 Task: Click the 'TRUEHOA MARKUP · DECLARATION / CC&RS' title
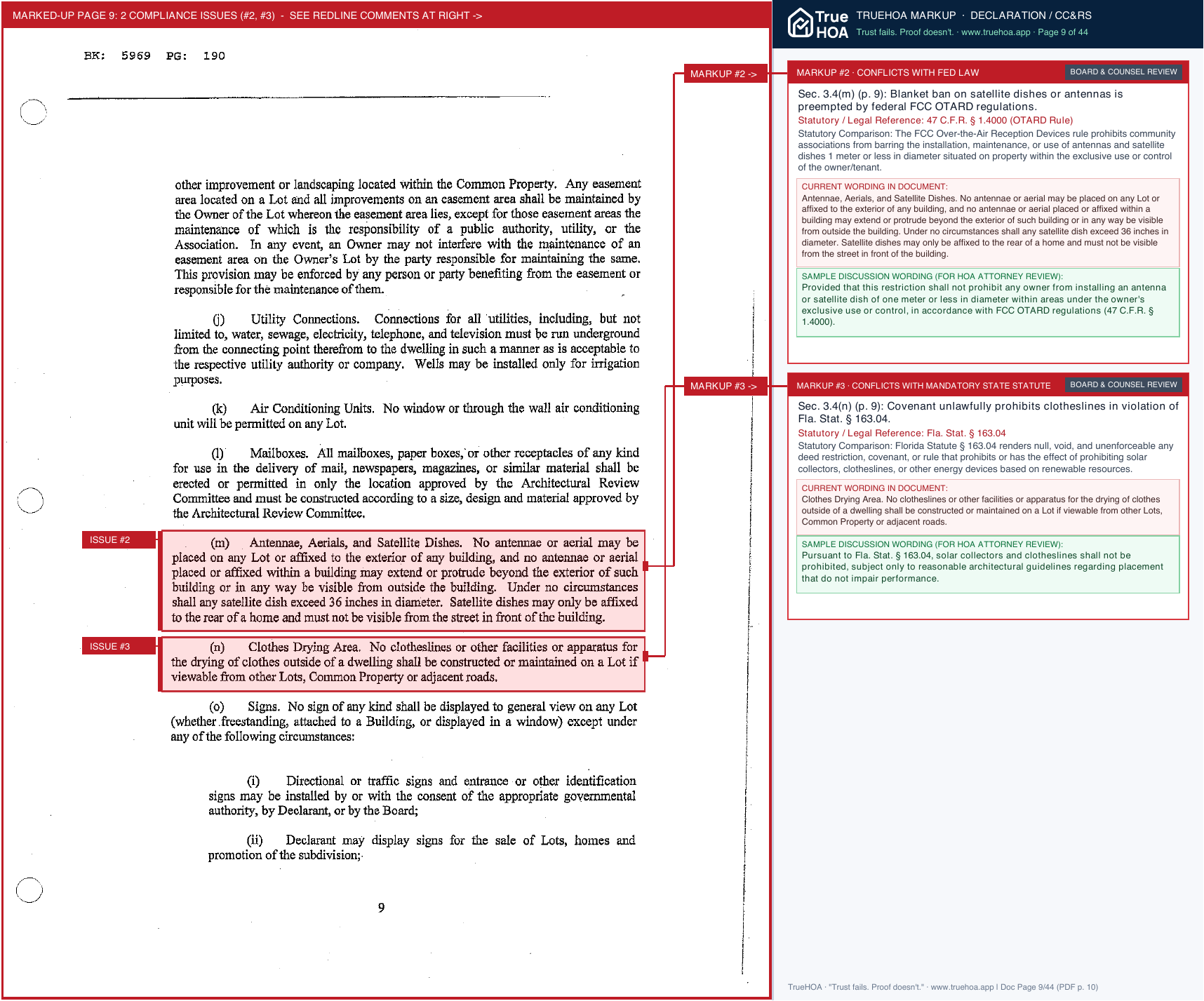pos(974,15)
